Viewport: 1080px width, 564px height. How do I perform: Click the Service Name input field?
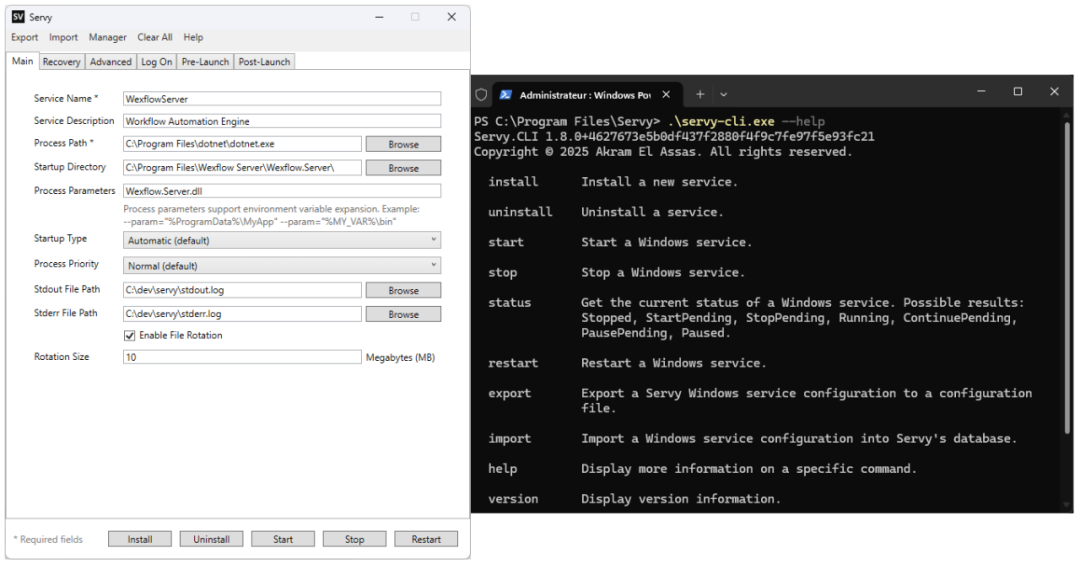coord(282,98)
